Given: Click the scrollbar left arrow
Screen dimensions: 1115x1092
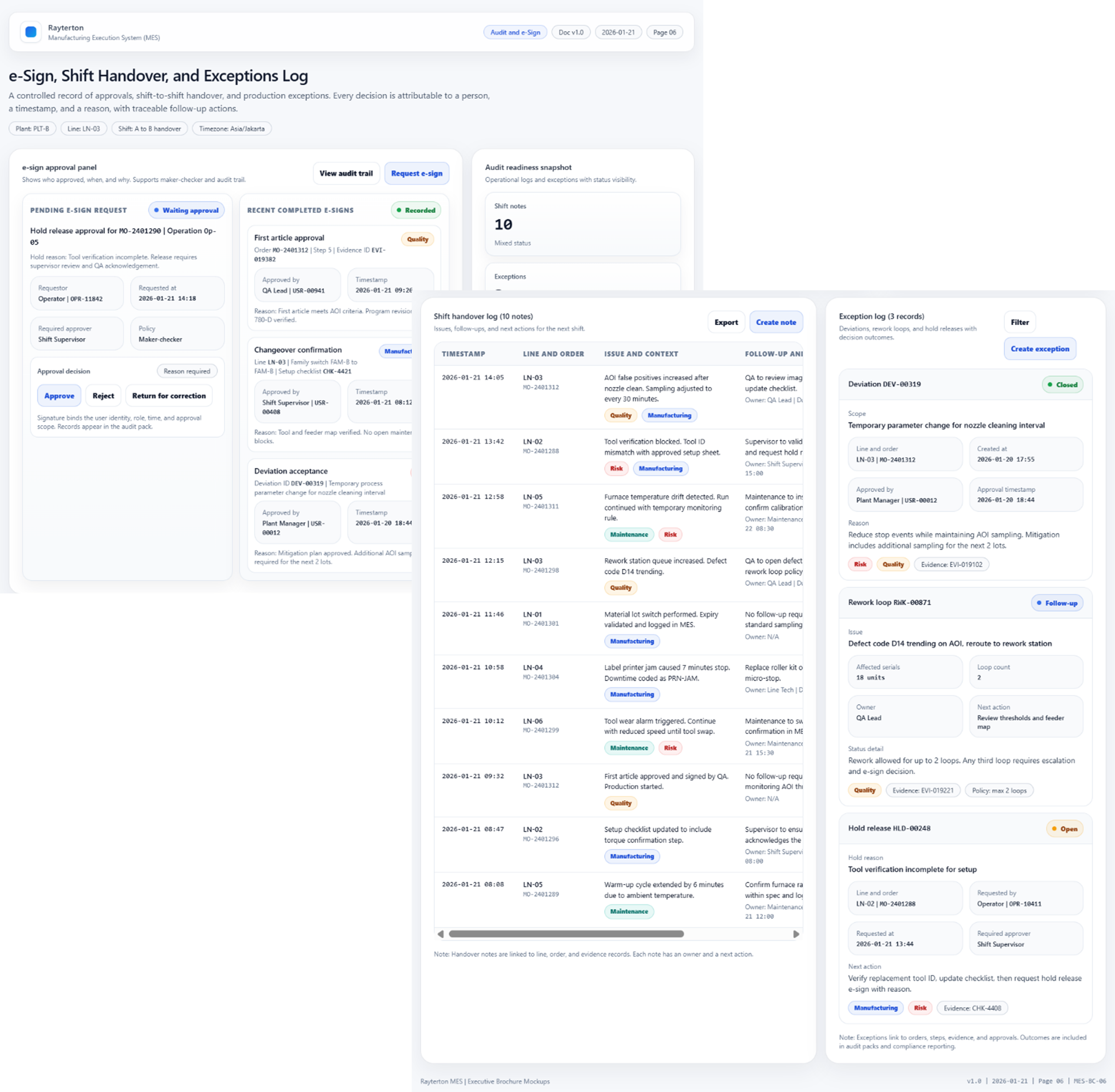Looking at the screenshot, I should click(x=440, y=934).
